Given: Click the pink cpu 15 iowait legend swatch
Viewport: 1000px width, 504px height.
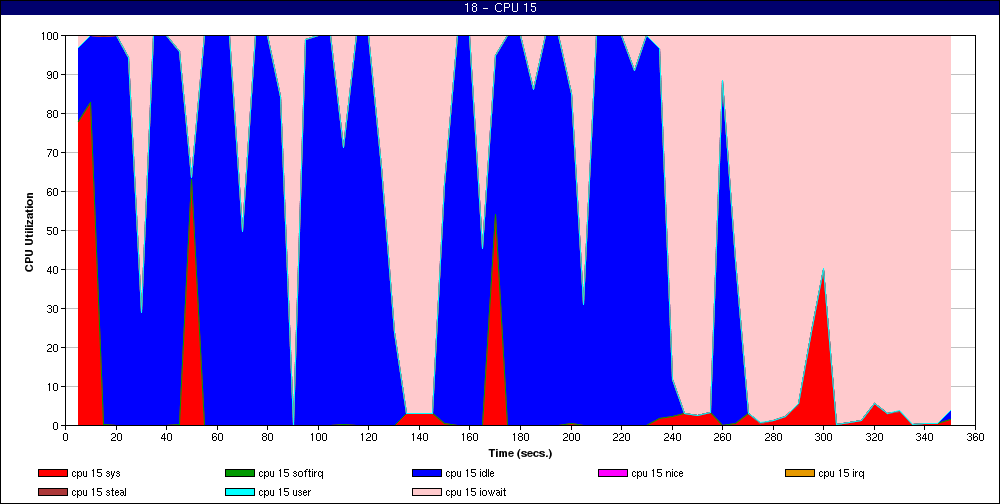Looking at the screenshot, I should [426, 492].
